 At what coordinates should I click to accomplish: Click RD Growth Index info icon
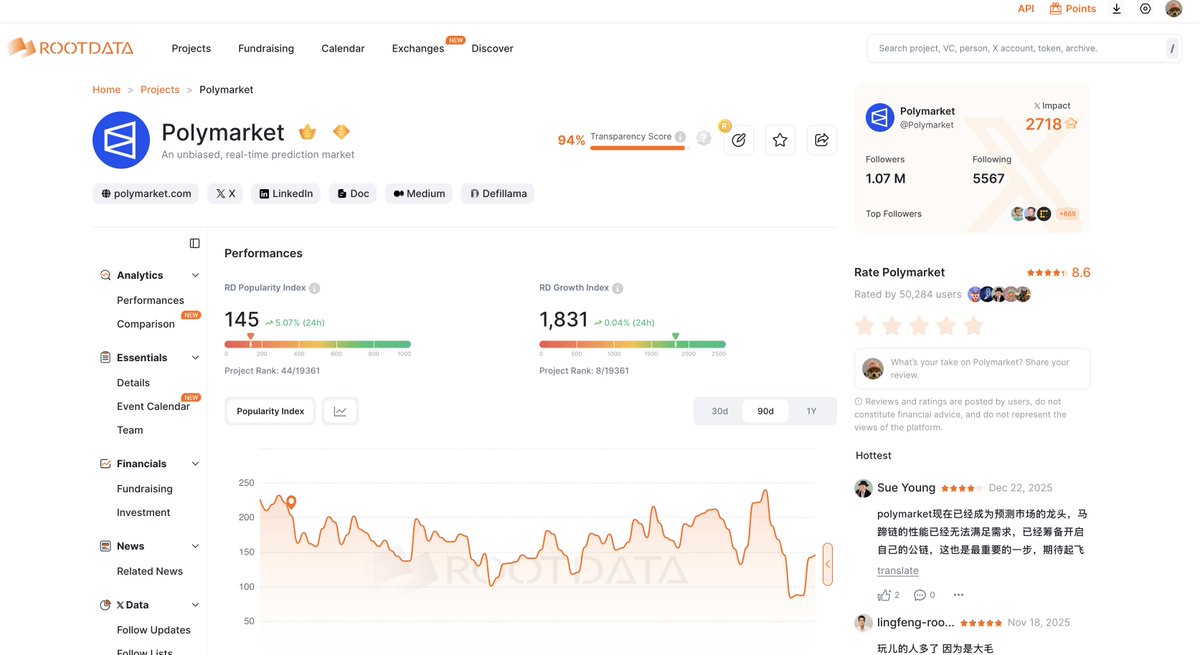tap(617, 288)
